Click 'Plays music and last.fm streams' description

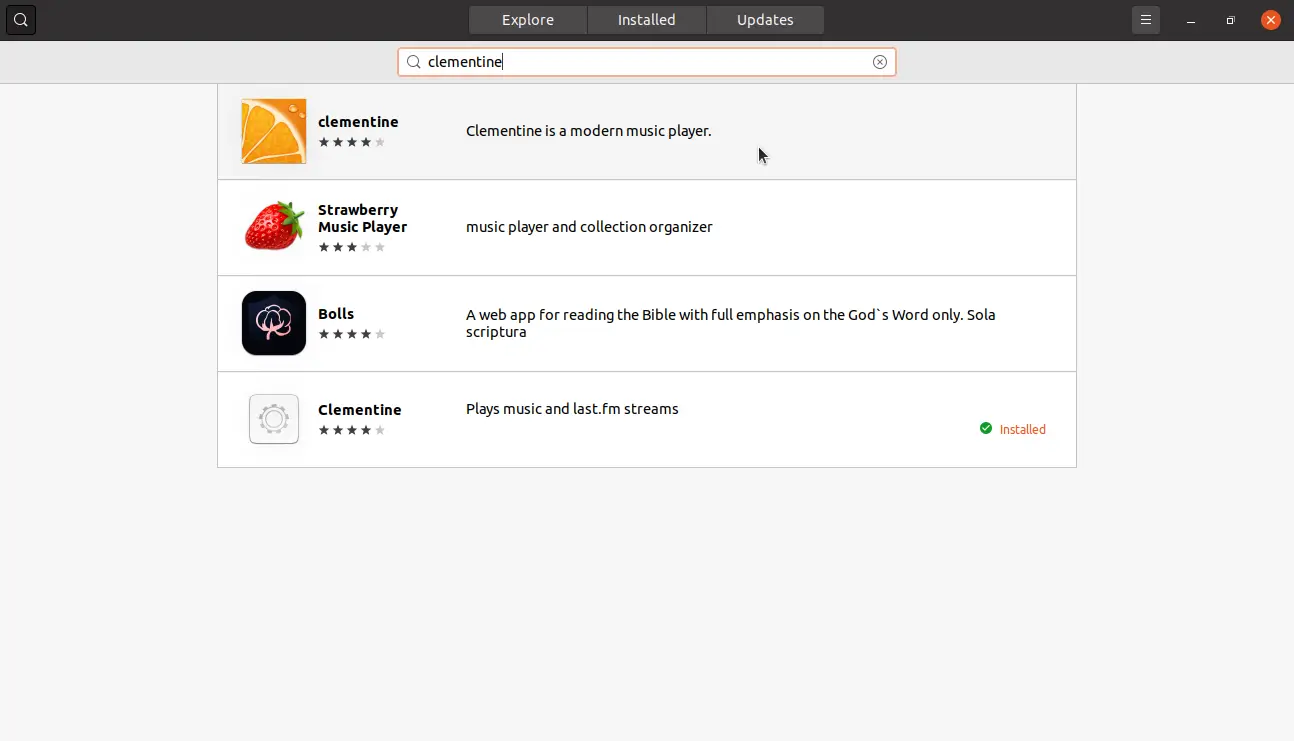(572, 409)
